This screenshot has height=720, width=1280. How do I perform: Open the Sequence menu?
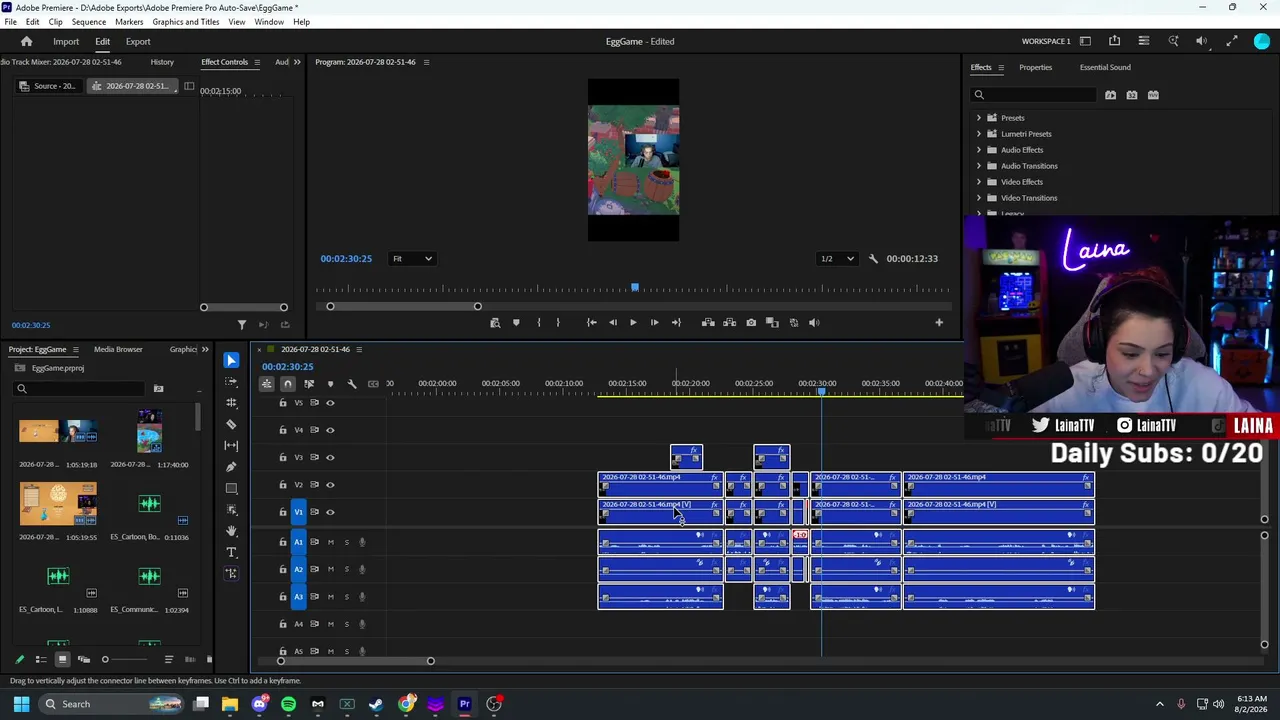[x=89, y=22]
